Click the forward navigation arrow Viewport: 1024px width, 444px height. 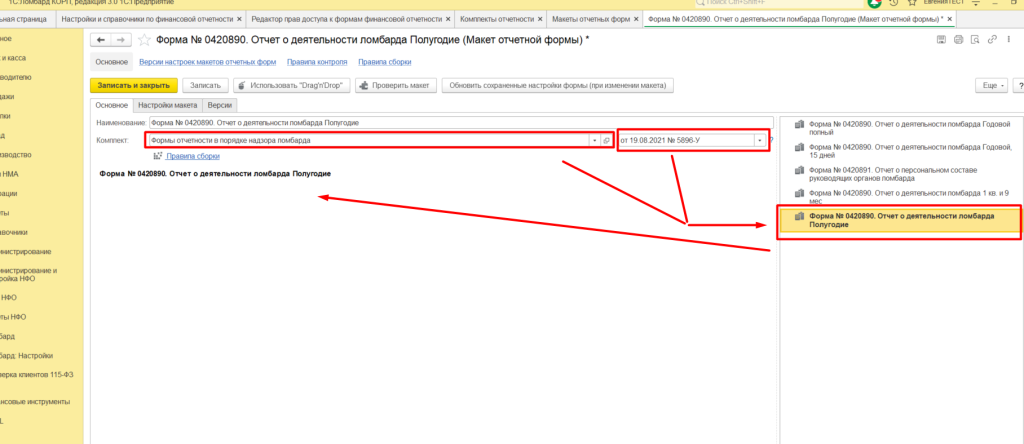(120, 39)
